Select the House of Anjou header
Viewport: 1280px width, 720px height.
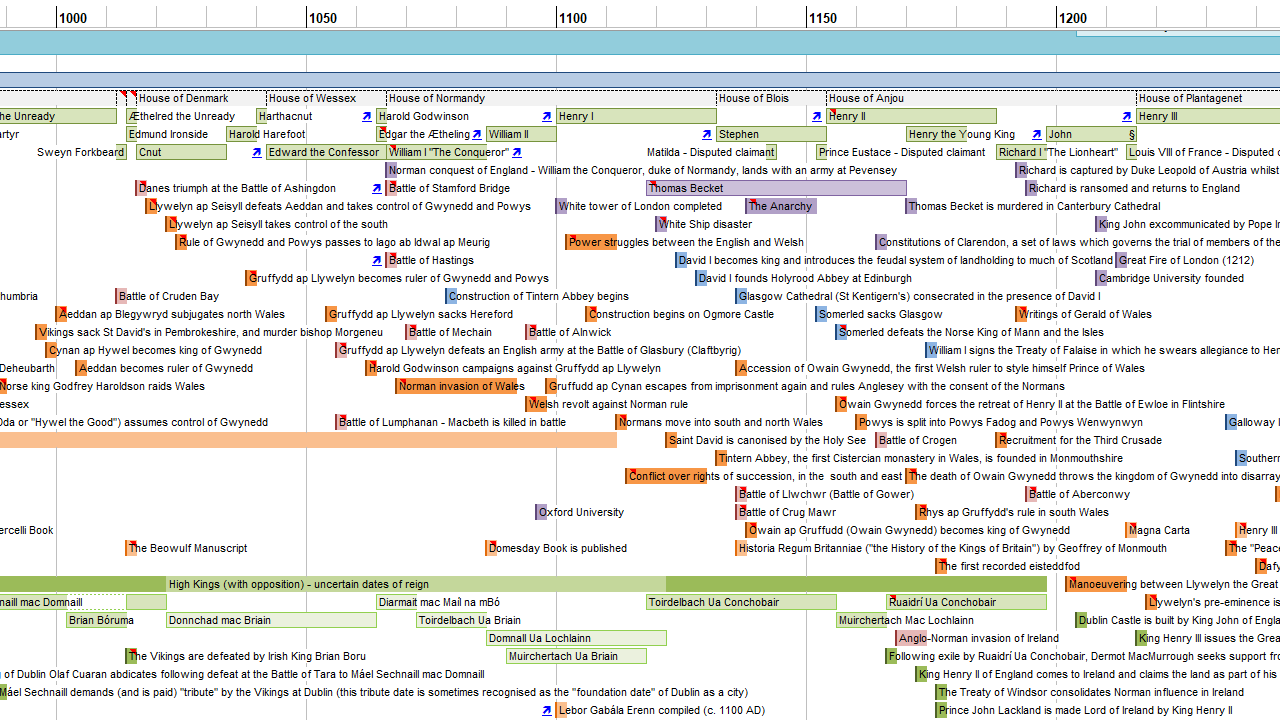[x=866, y=98]
